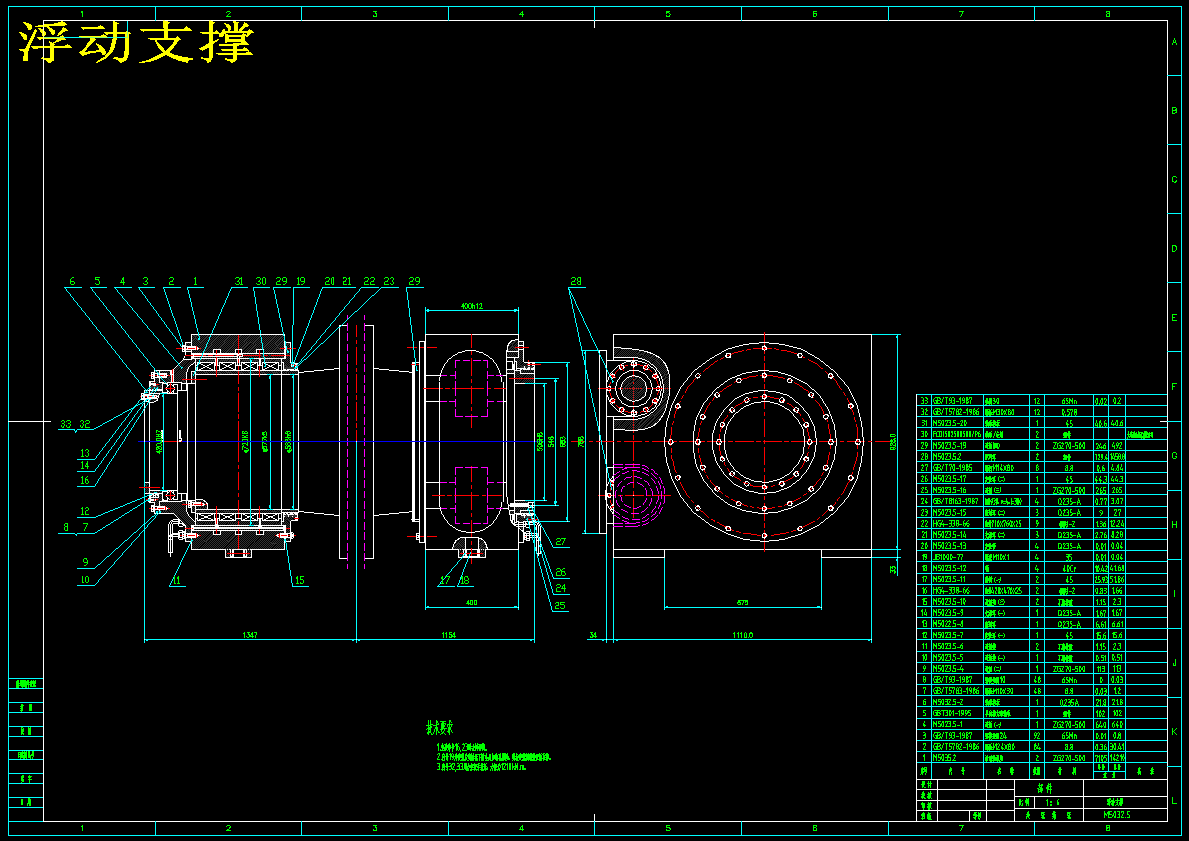This screenshot has height=841, width=1189.
Task: Select the 1347 length dimension
Action: [x=249, y=635]
